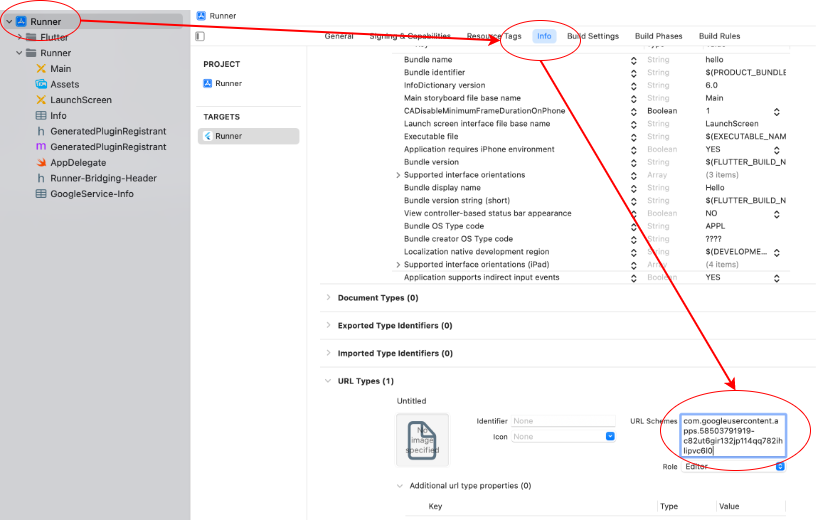Expand the Flutter folder
The width and height of the screenshot is (817, 521).
click(19, 37)
